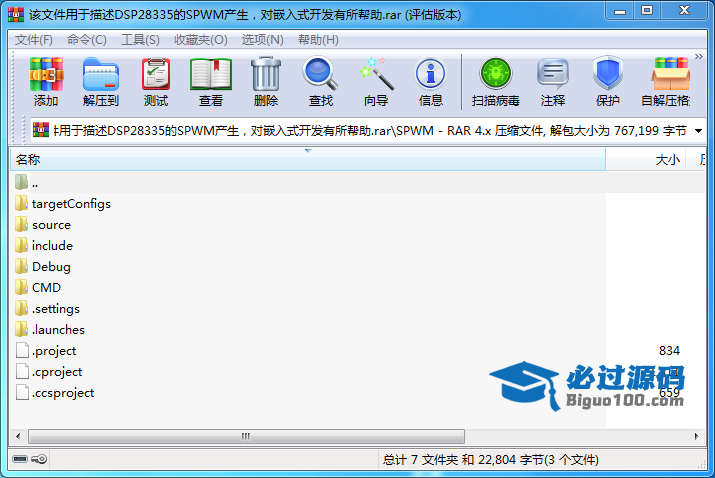Expand the toolbar overflow chevron
The width and height of the screenshot is (715, 478).
(699, 57)
